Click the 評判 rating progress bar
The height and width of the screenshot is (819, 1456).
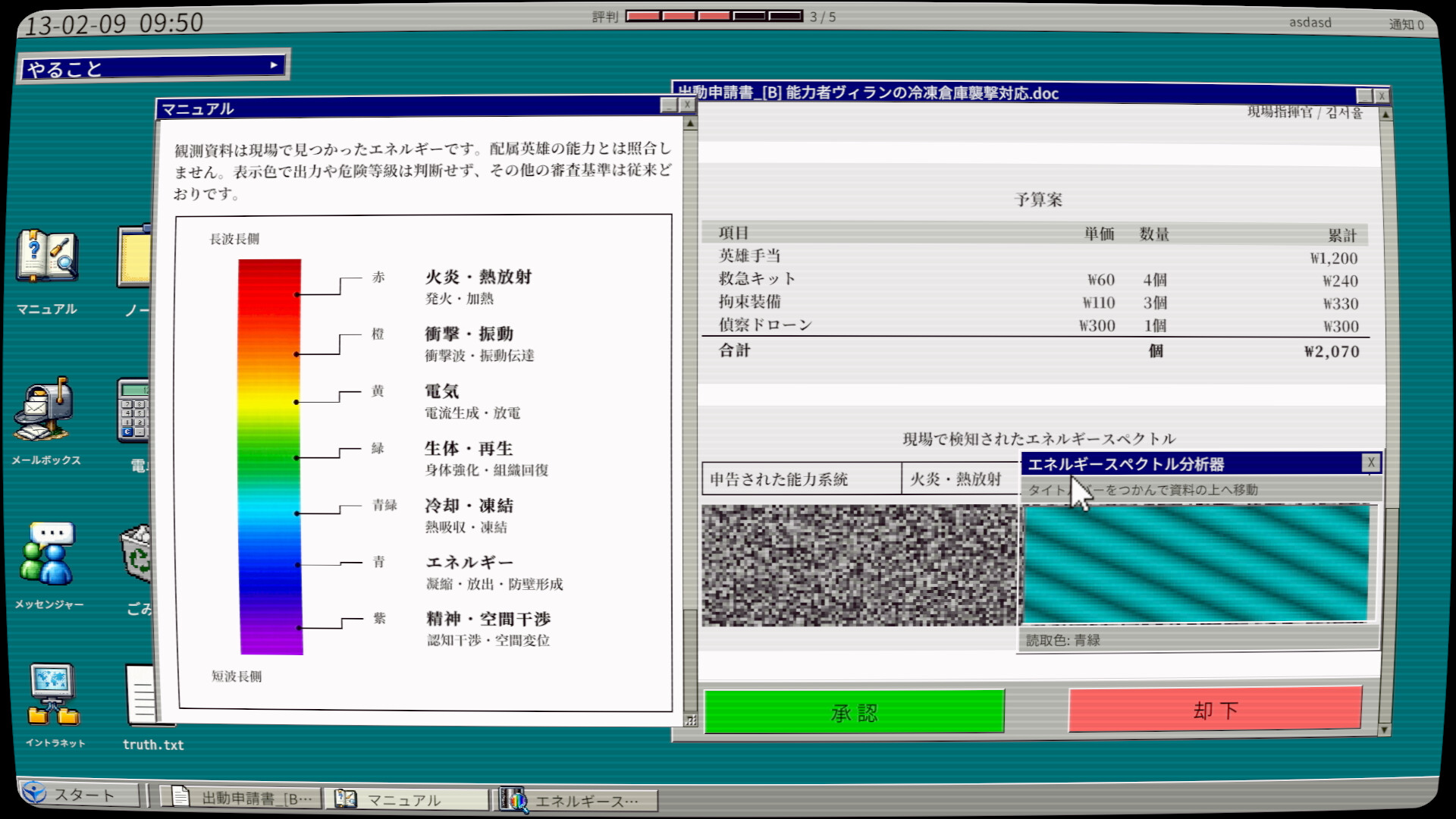[x=714, y=16]
